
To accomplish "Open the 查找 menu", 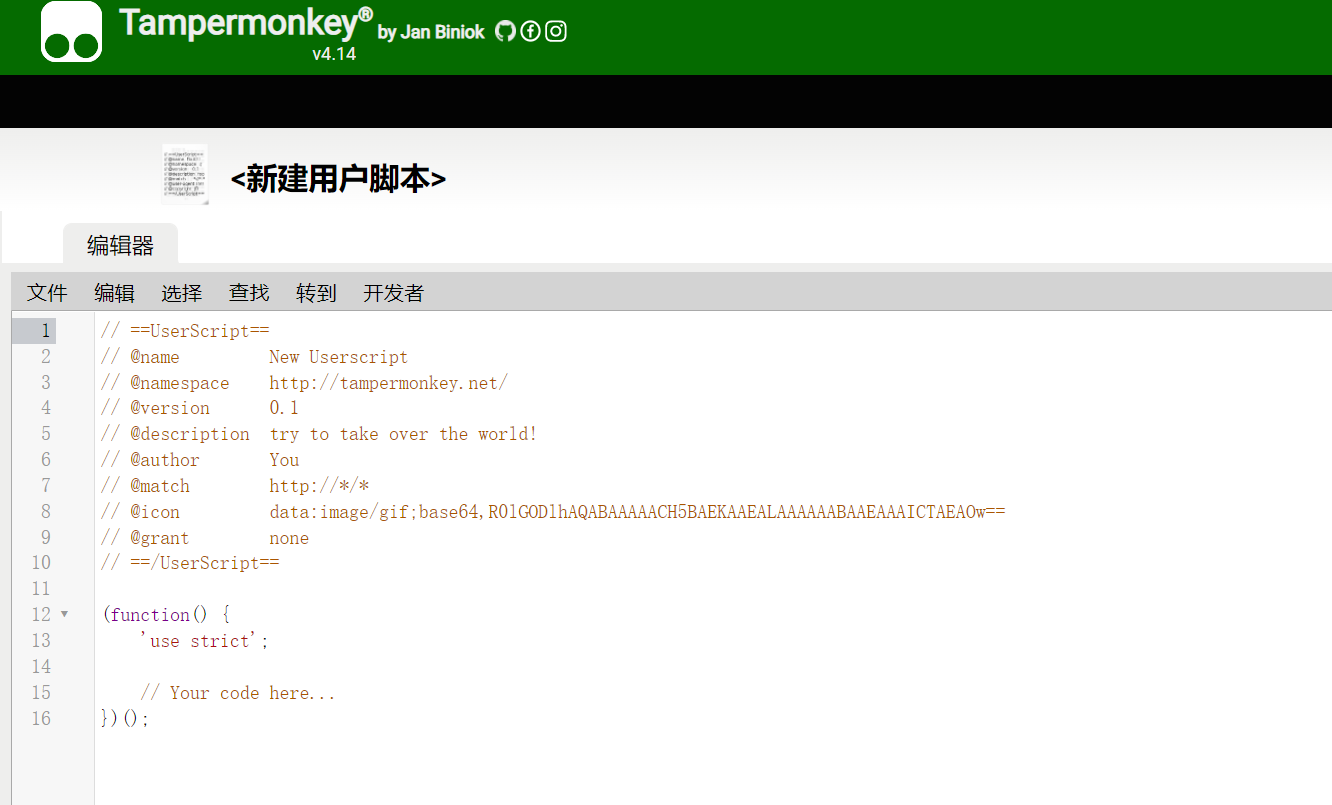I will tap(249, 293).
